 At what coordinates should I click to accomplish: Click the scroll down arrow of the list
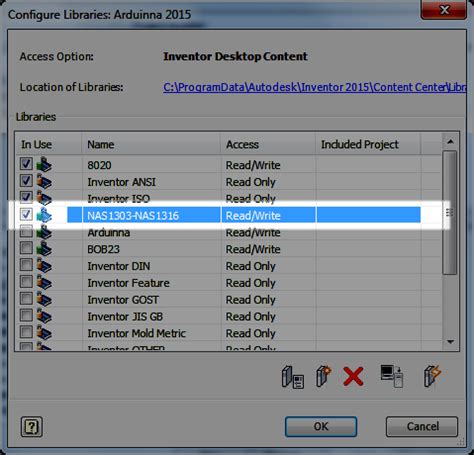pyautogui.click(x=450, y=342)
